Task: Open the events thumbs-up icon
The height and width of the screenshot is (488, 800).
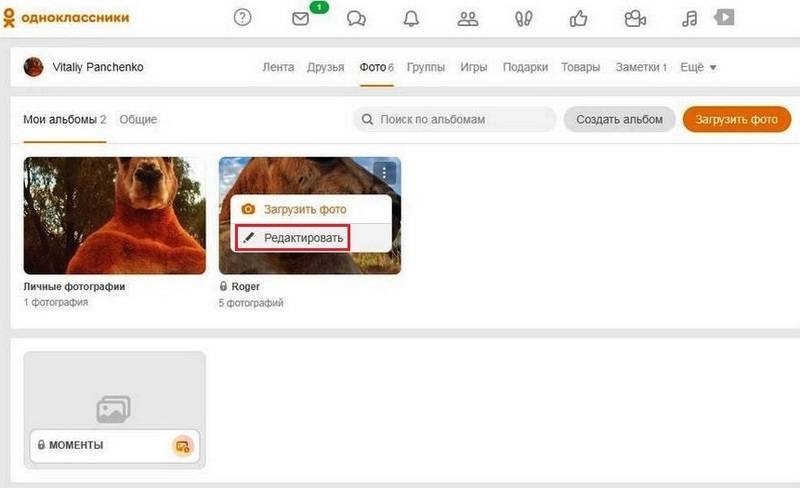Action: click(x=579, y=19)
